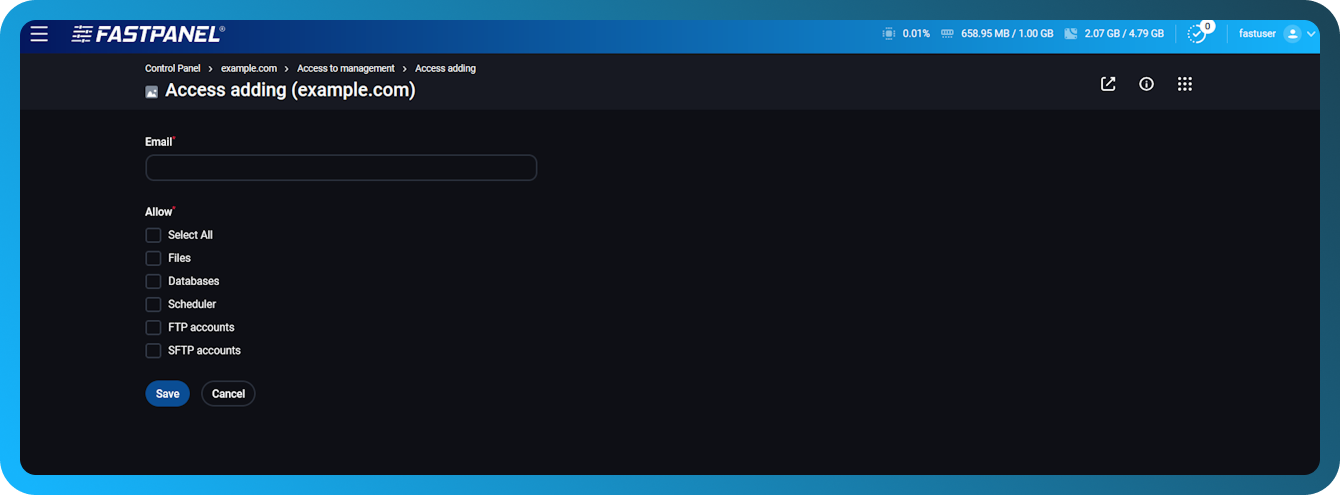The image size is (1340, 495).
Task: Save the new access settings
Action: pos(167,394)
